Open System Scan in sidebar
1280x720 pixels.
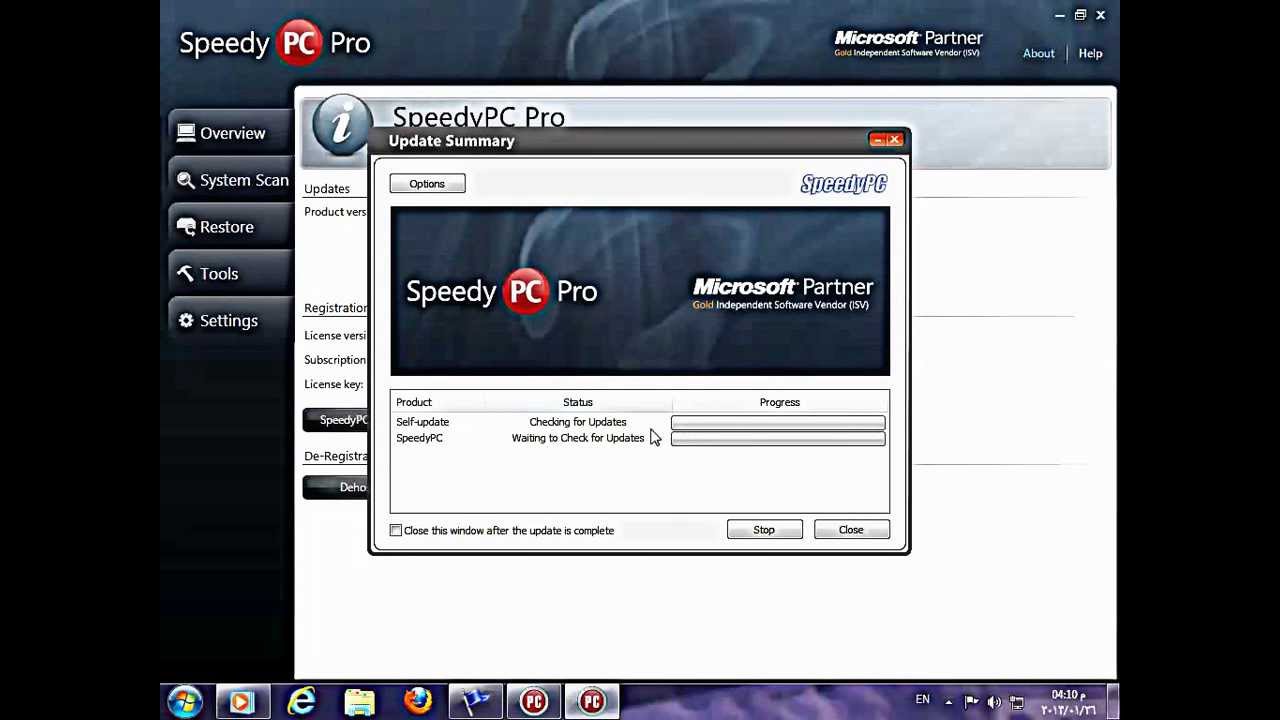pos(229,180)
